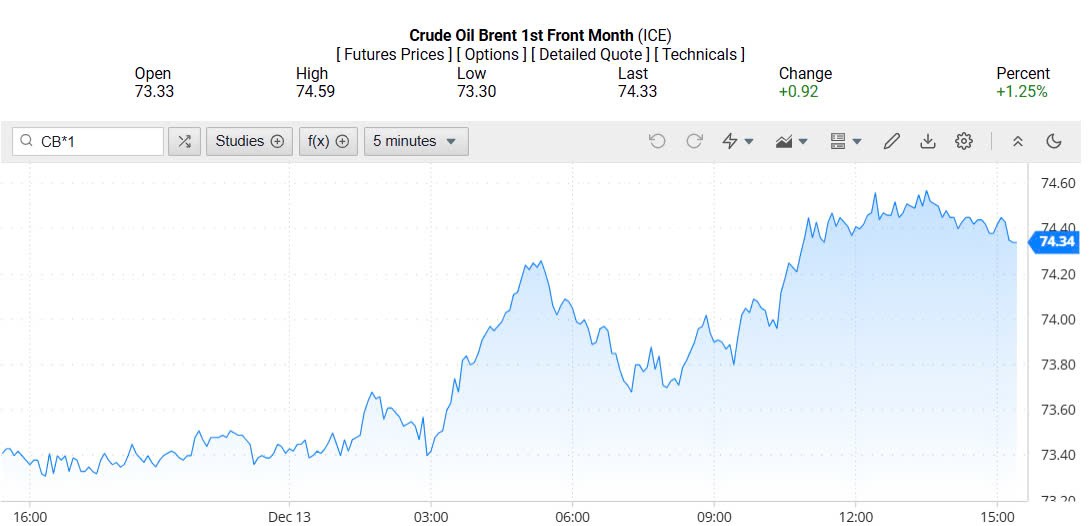
Task: Open chart settings gear
Action: click(x=963, y=141)
